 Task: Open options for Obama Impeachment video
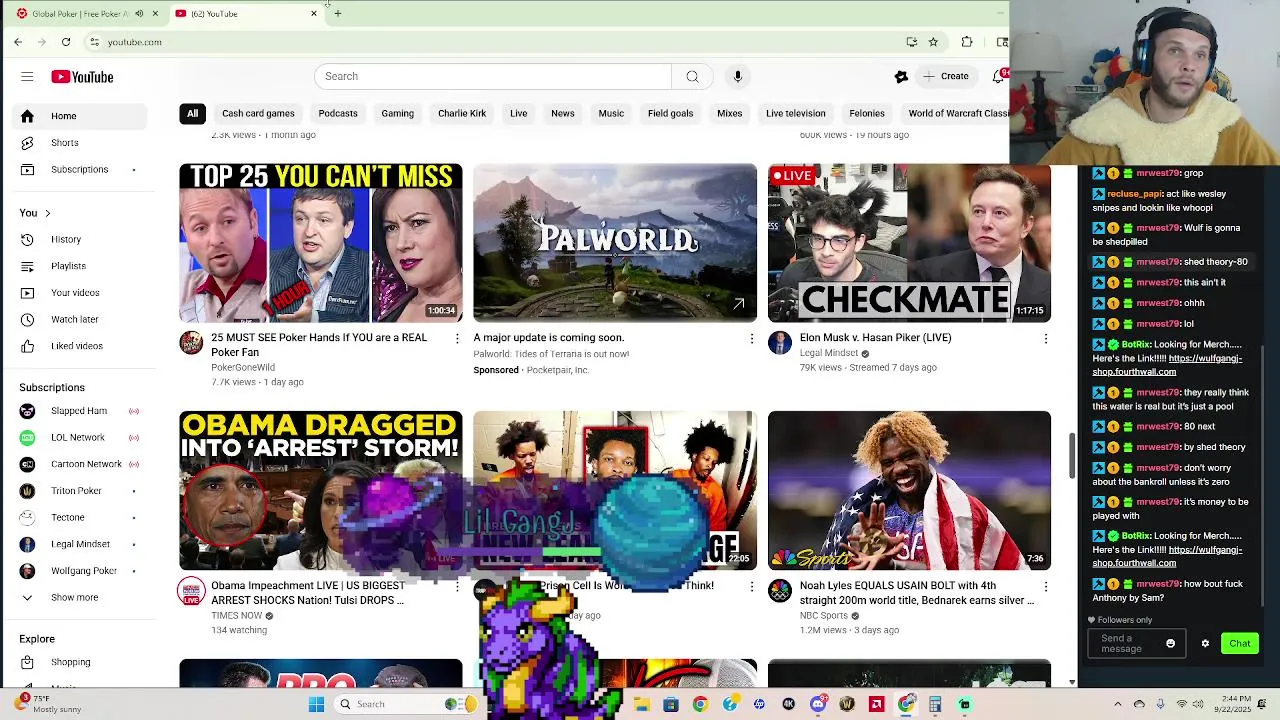(x=457, y=587)
